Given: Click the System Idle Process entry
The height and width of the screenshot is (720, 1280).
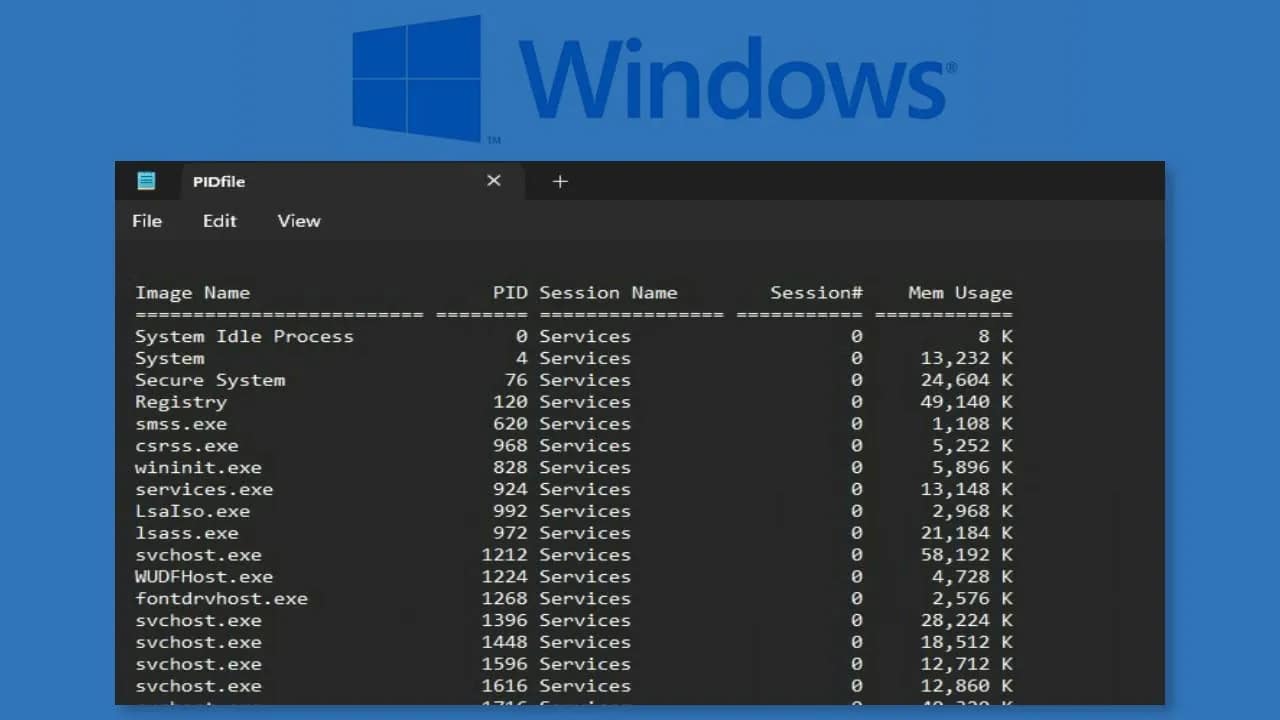Looking at the screenshot, I should click(244, 336).
